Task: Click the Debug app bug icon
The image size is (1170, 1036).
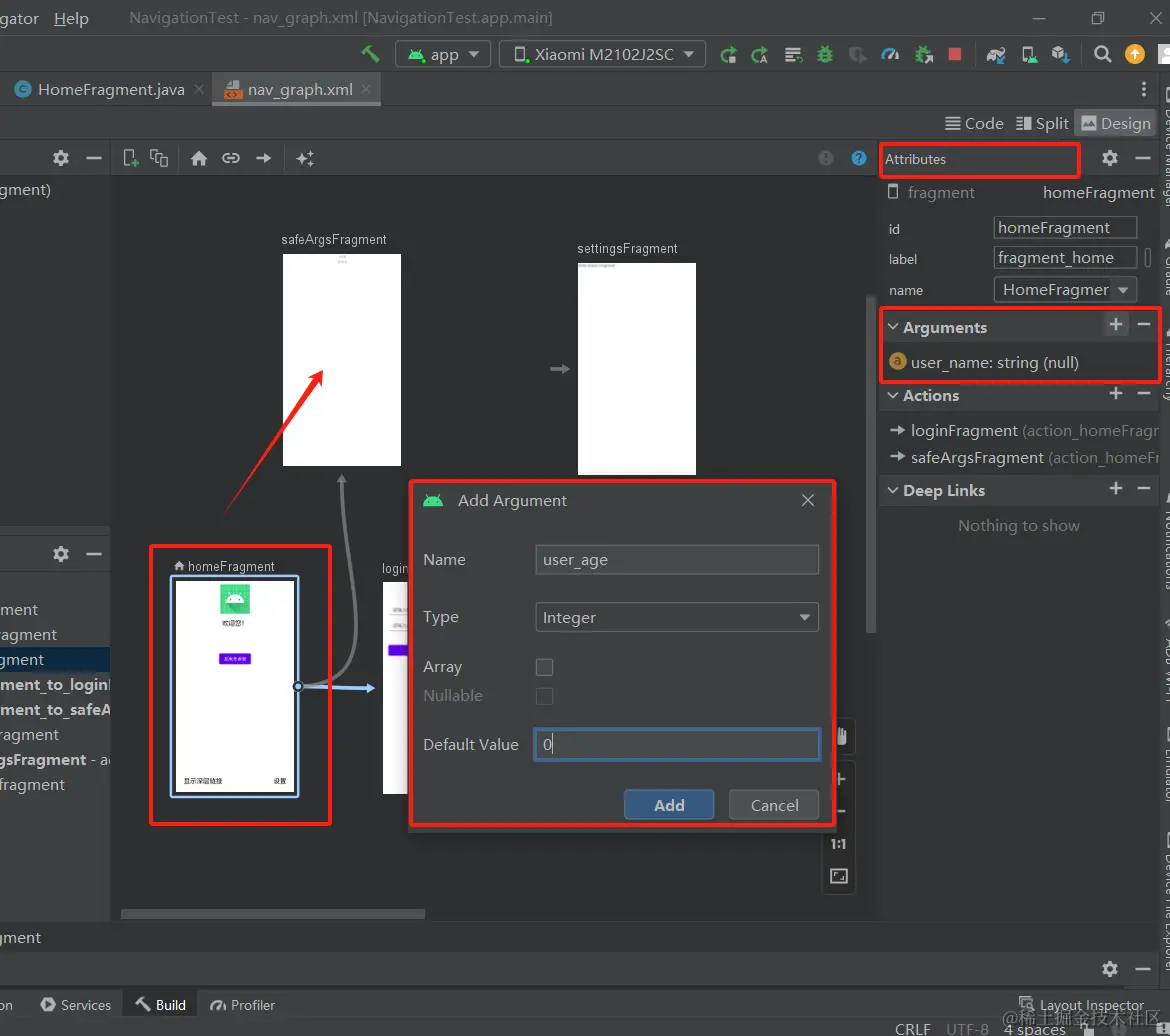Action: [825, 54]
